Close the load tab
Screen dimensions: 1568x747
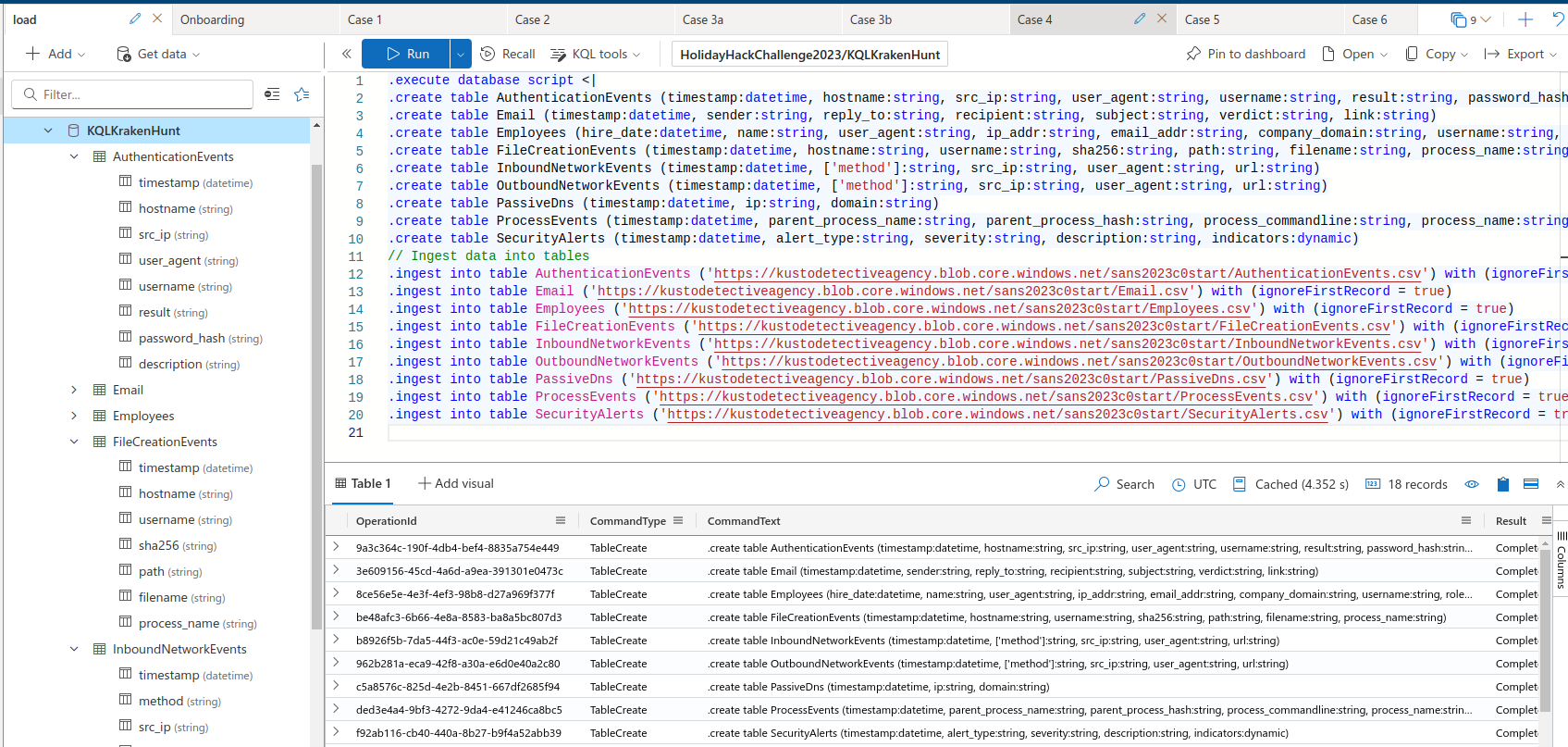(x=157, y=19)
